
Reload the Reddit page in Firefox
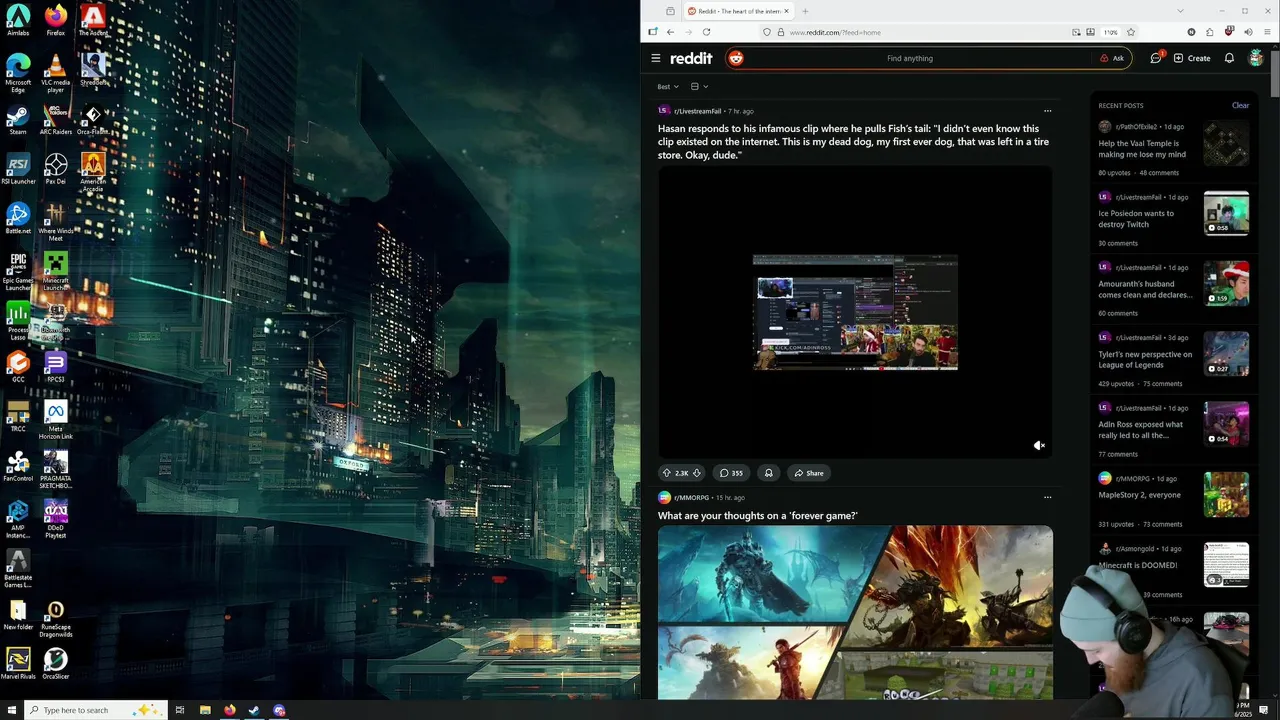706,32
